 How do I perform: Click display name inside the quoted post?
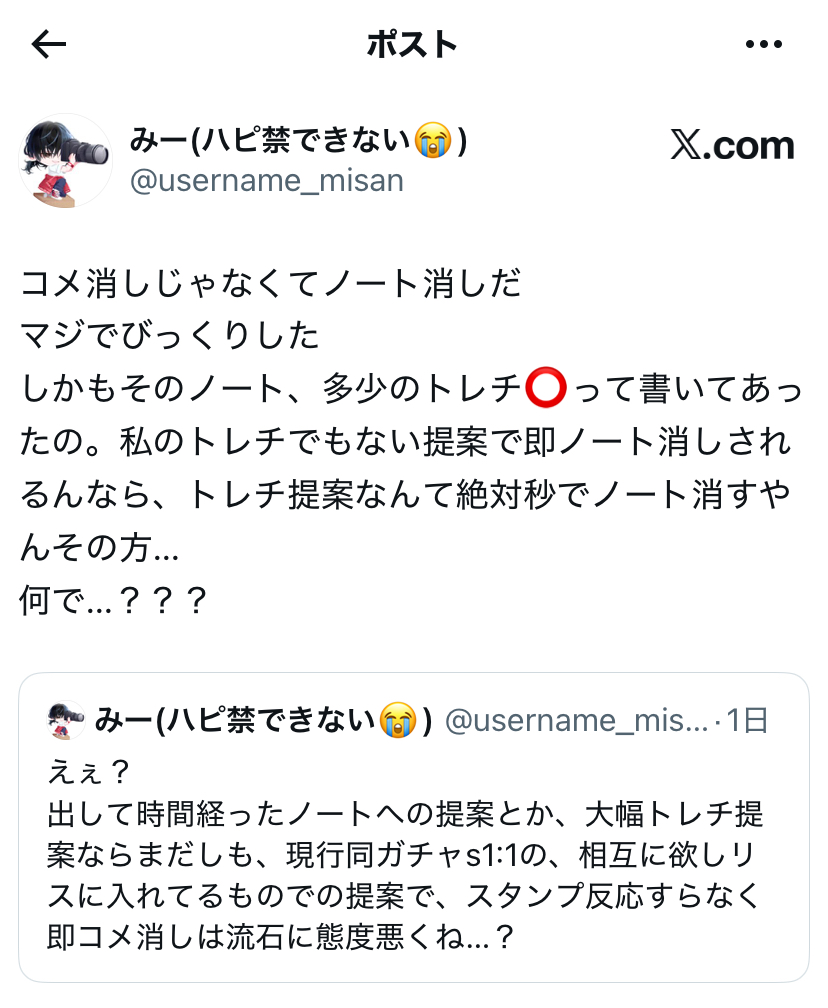(x=264, y=720)
